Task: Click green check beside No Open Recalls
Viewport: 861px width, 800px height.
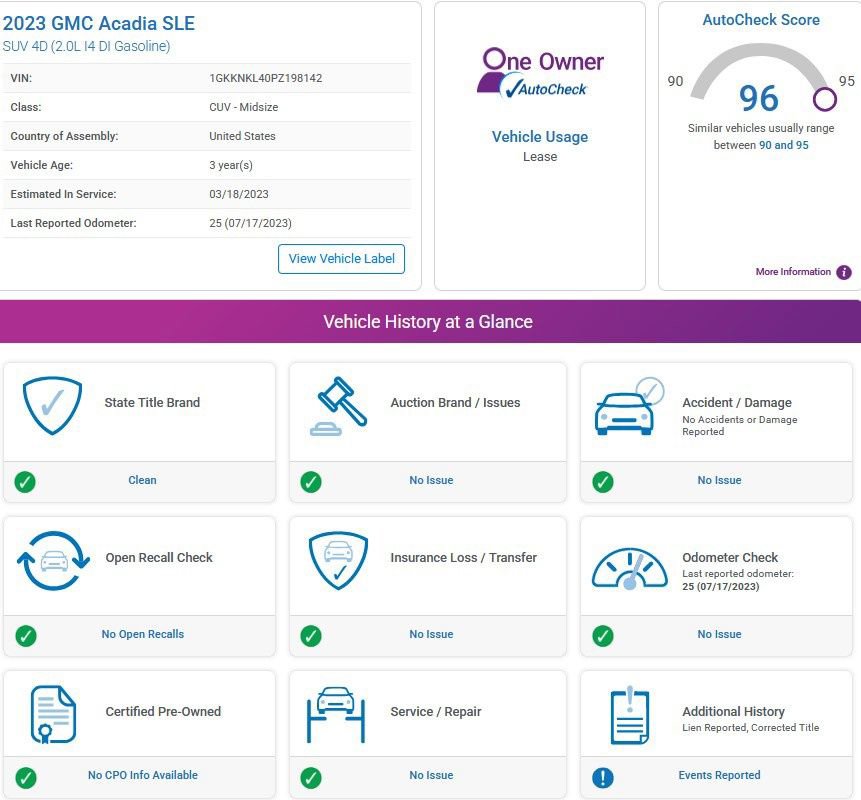Action: click(x=26, y=636)
